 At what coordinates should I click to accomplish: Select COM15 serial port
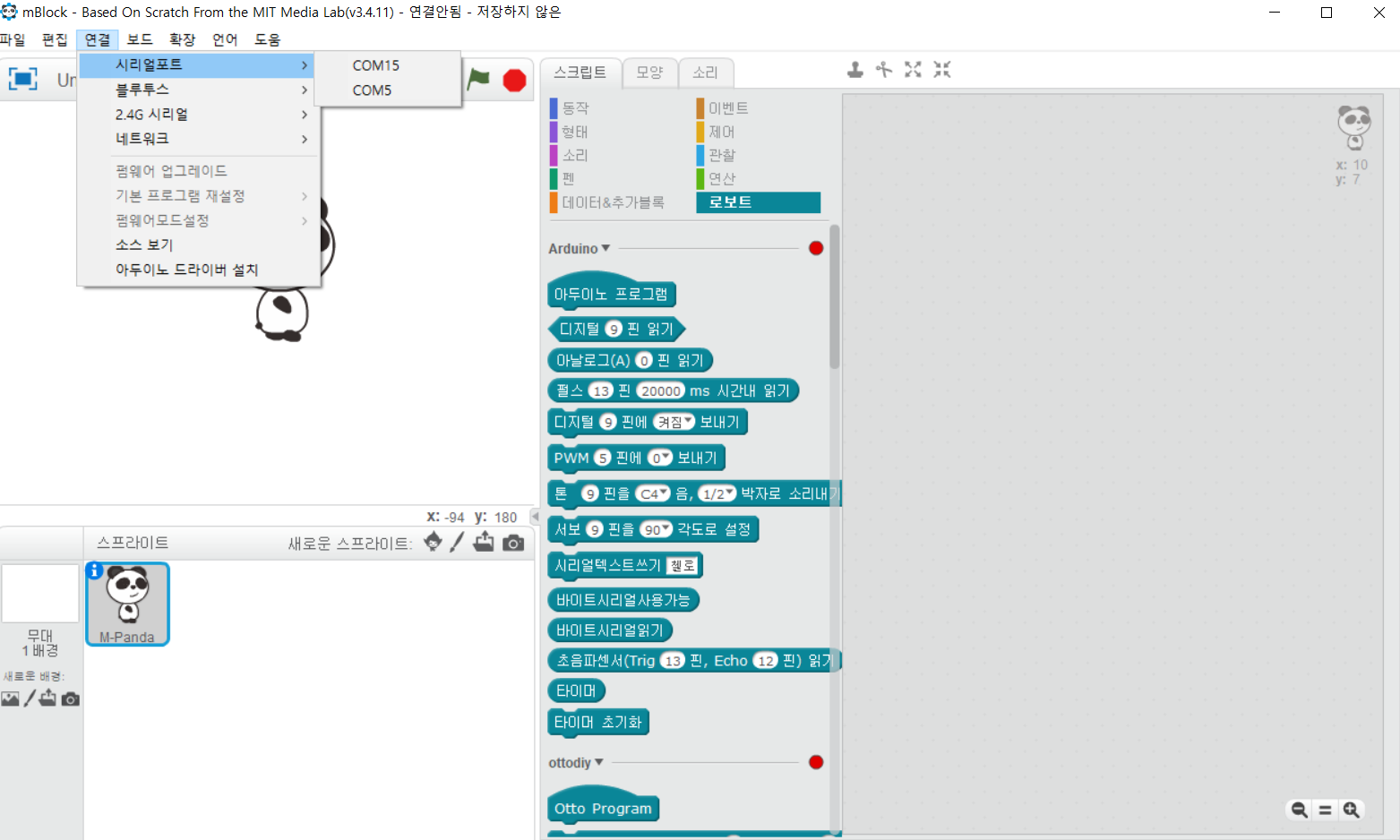click(x=376, y=65)
